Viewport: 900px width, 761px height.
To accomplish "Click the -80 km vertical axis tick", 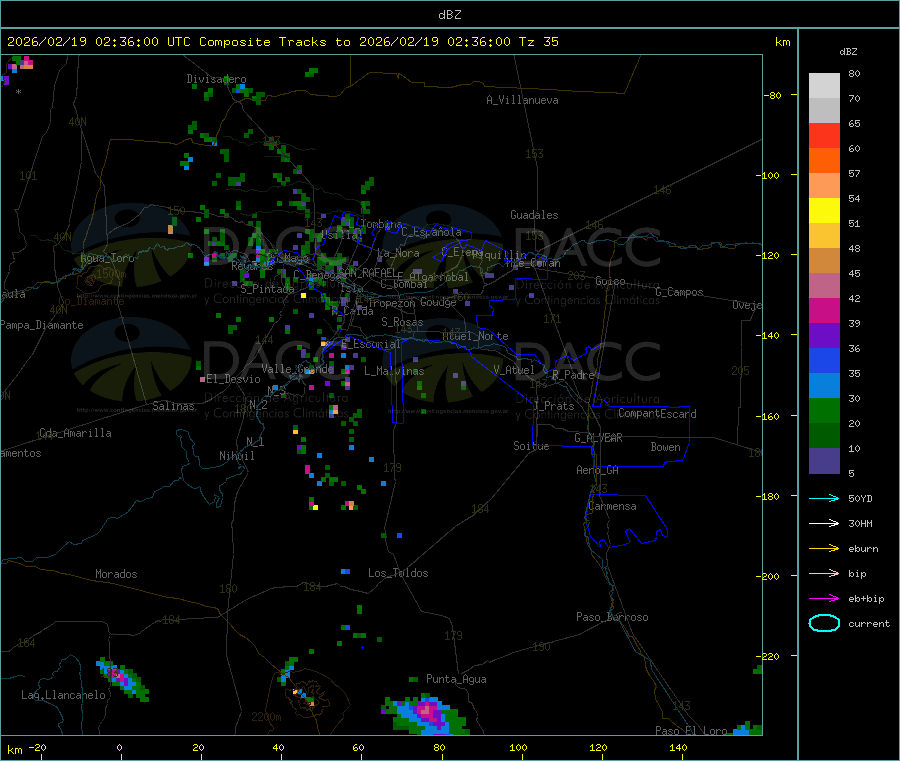I will click(773, 95).
